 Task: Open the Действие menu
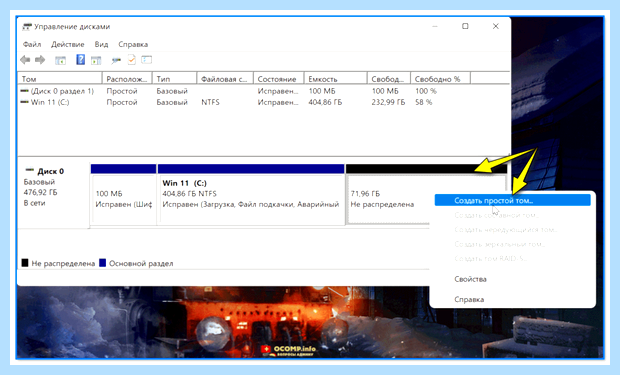(x=68, y=44)
